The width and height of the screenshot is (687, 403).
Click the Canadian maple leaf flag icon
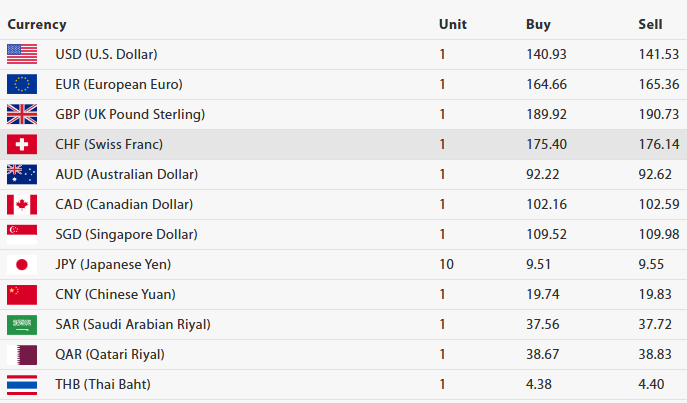click(x=22, y=204)
